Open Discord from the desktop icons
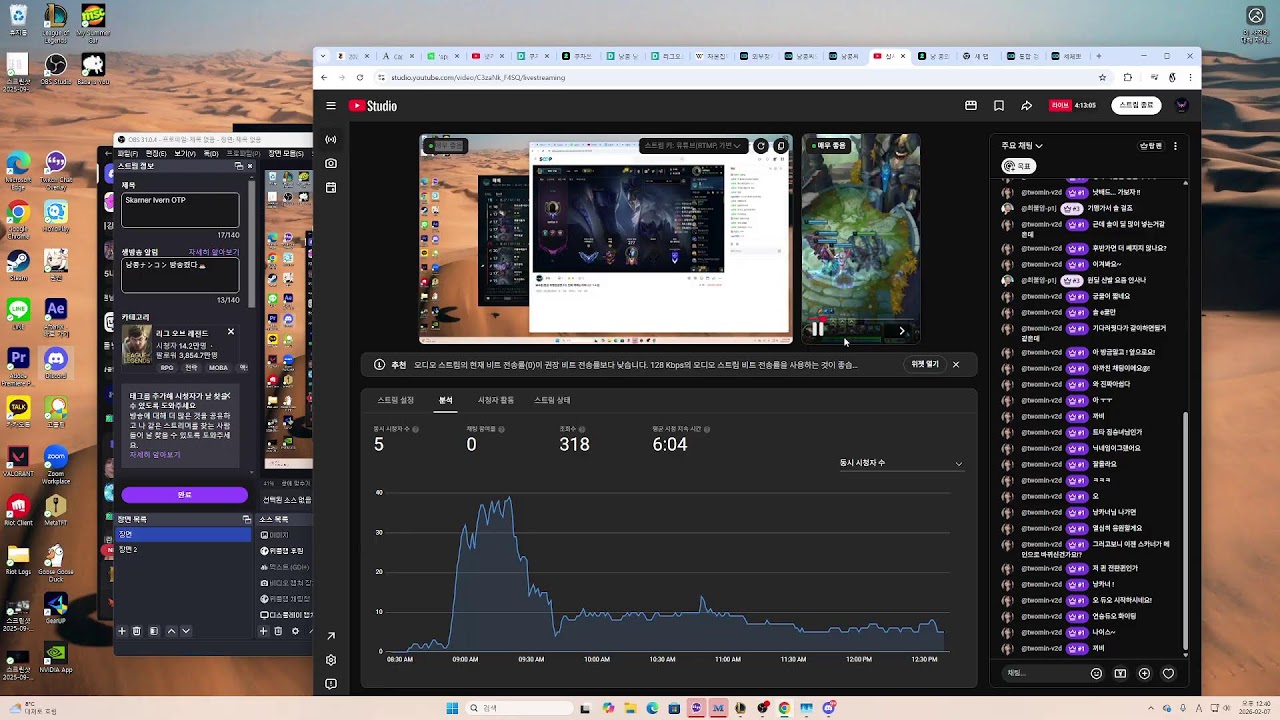Viewport: 1280px width, 720px height. [56, 363]
